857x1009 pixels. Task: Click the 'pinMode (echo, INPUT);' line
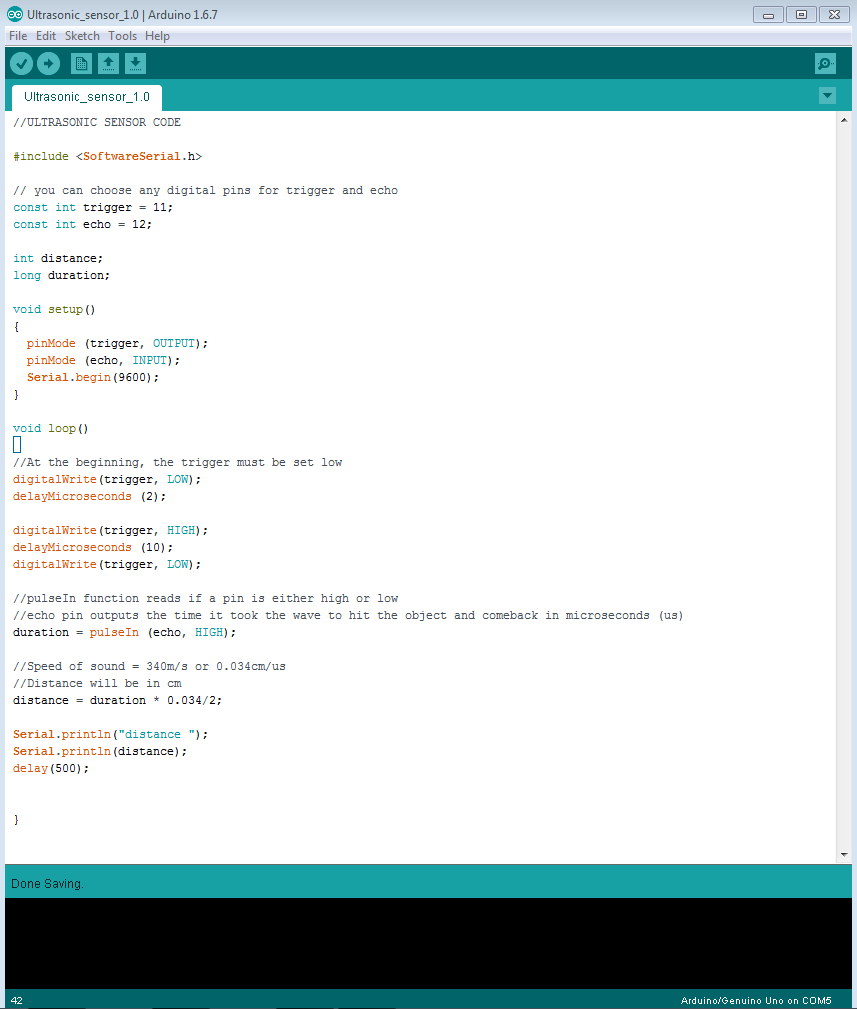pyautogui.click(x=103, y=360)
